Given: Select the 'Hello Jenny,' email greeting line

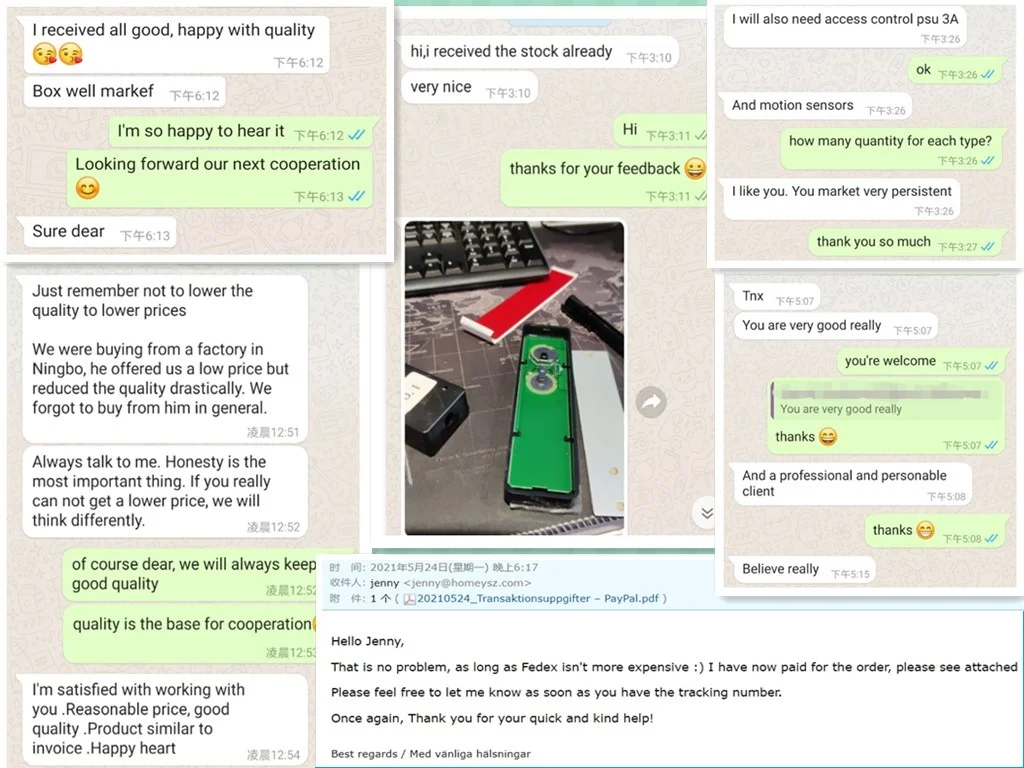Looking at the screenshot, I should click(x=368, y=641).
